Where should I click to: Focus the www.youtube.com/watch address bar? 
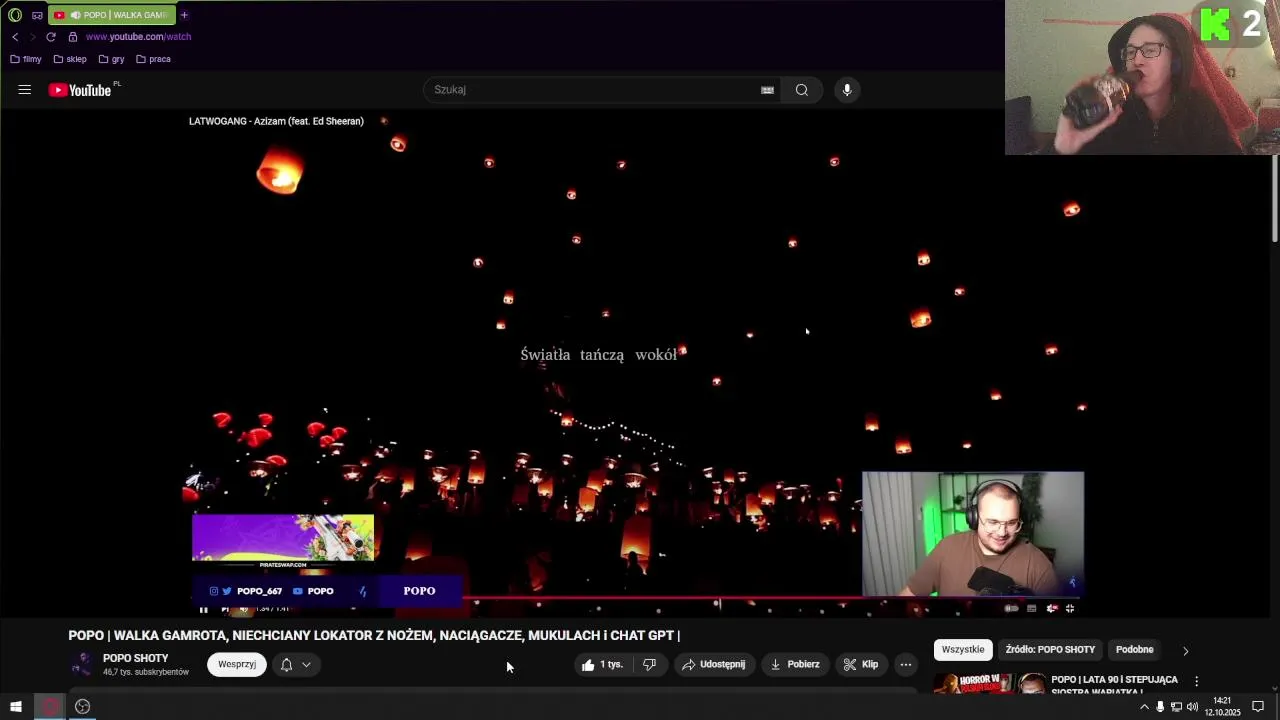(x=138, y=37)
